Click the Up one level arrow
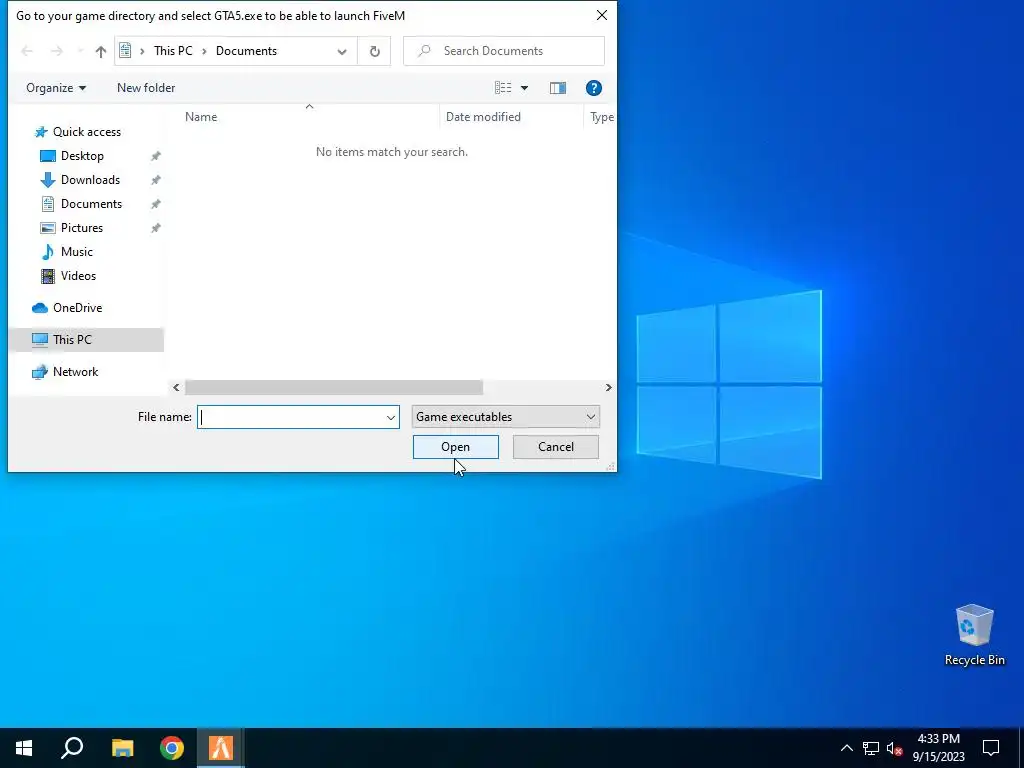Screen dimensions: 1024x768 click(101, 51)
